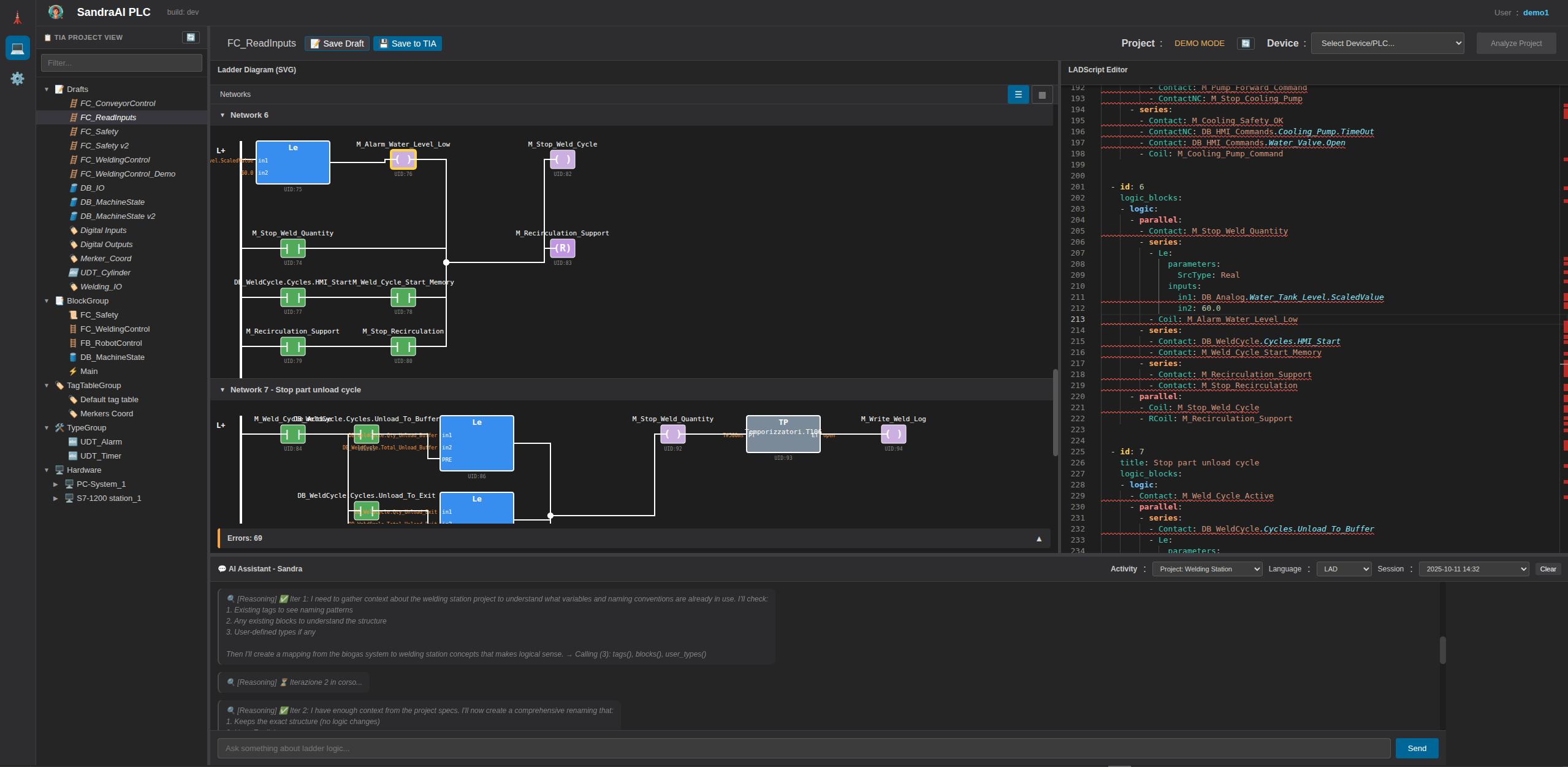
Task: Switch the Networks panel to grid view
Action: click(1041, 94)
